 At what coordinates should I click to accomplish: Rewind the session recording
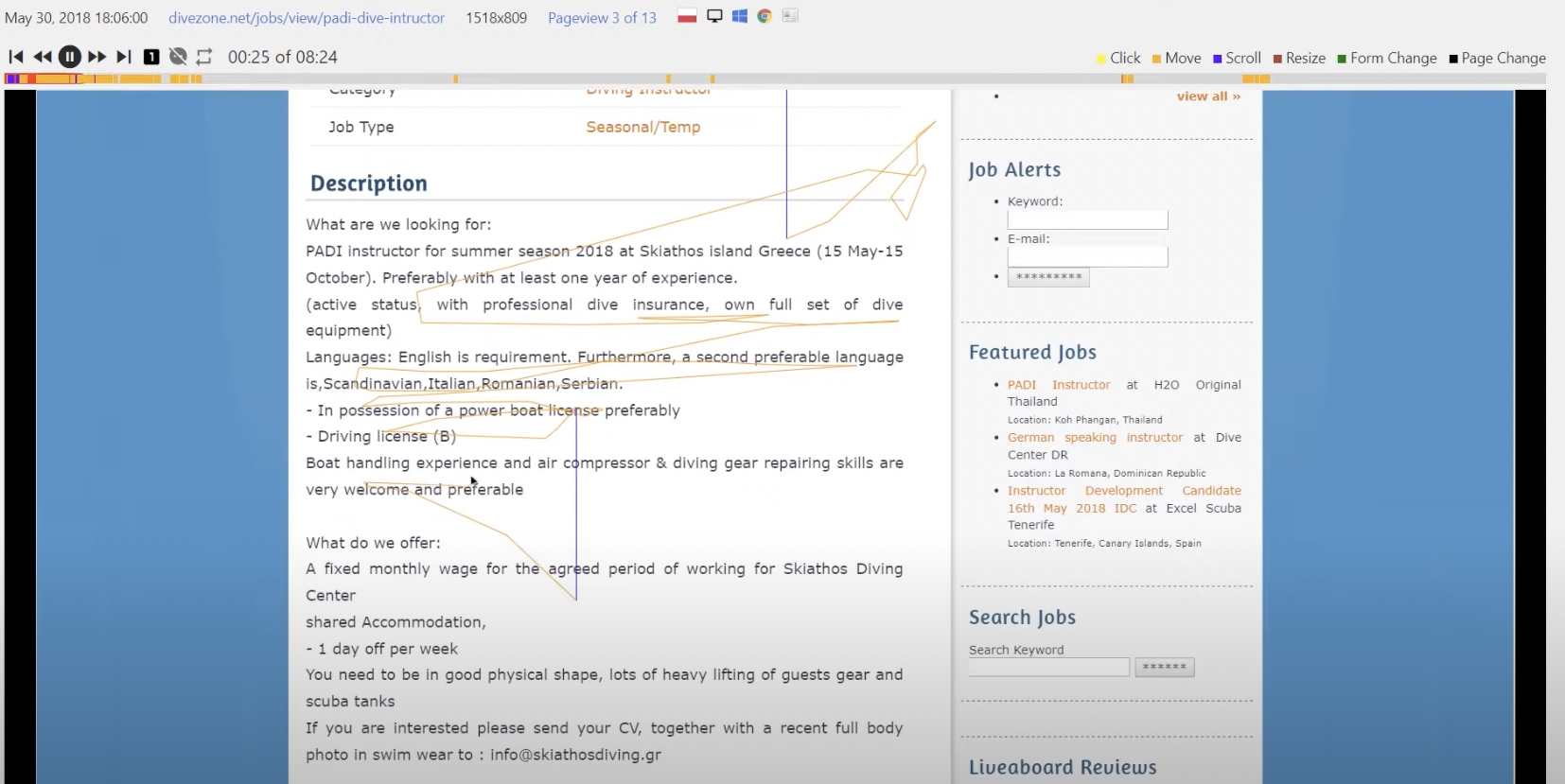coord(43,57)
